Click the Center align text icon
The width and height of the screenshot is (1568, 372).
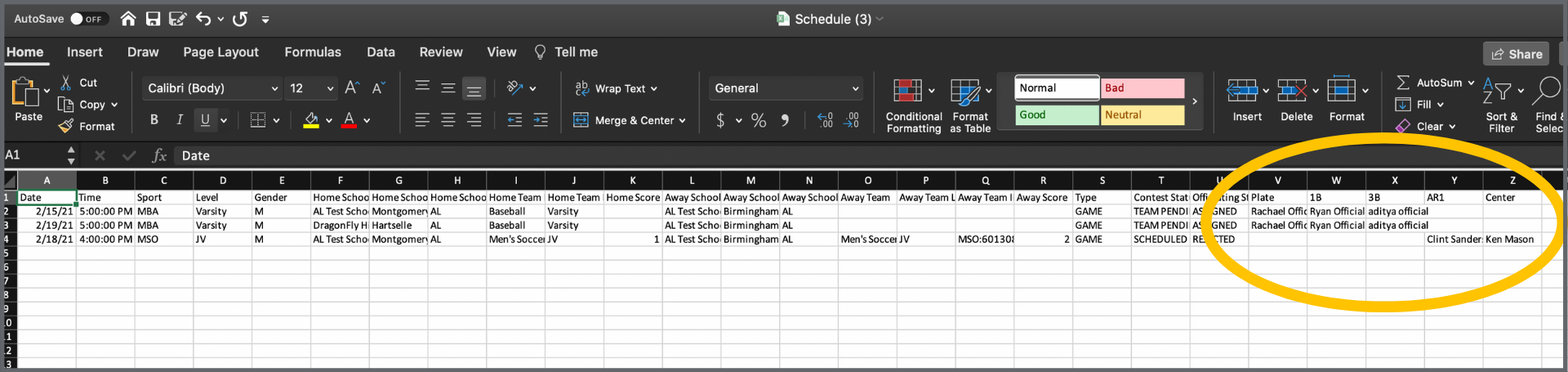pos(448,120)
